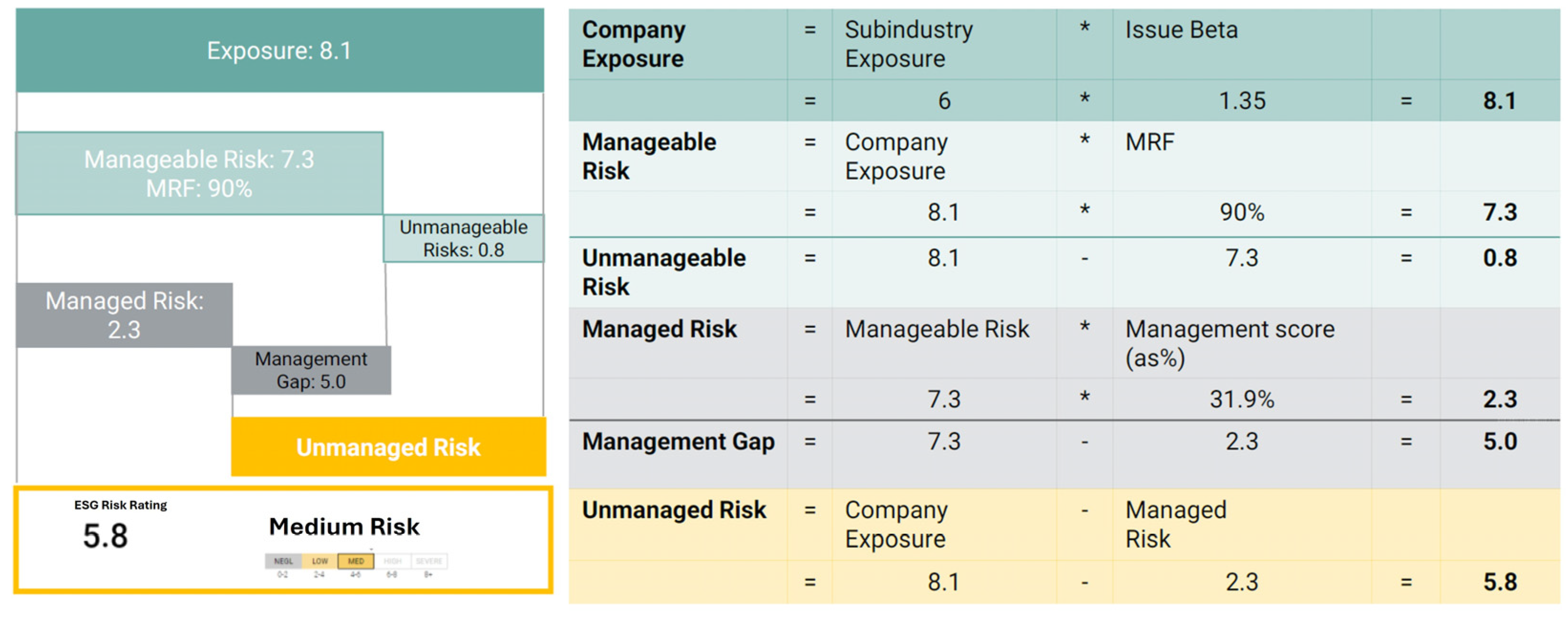Image resolution: width=1568 pixels, height=618 pixels.
Task: Click the Unmanageable Risks: 0.8 box
Action: pos(463,239)
